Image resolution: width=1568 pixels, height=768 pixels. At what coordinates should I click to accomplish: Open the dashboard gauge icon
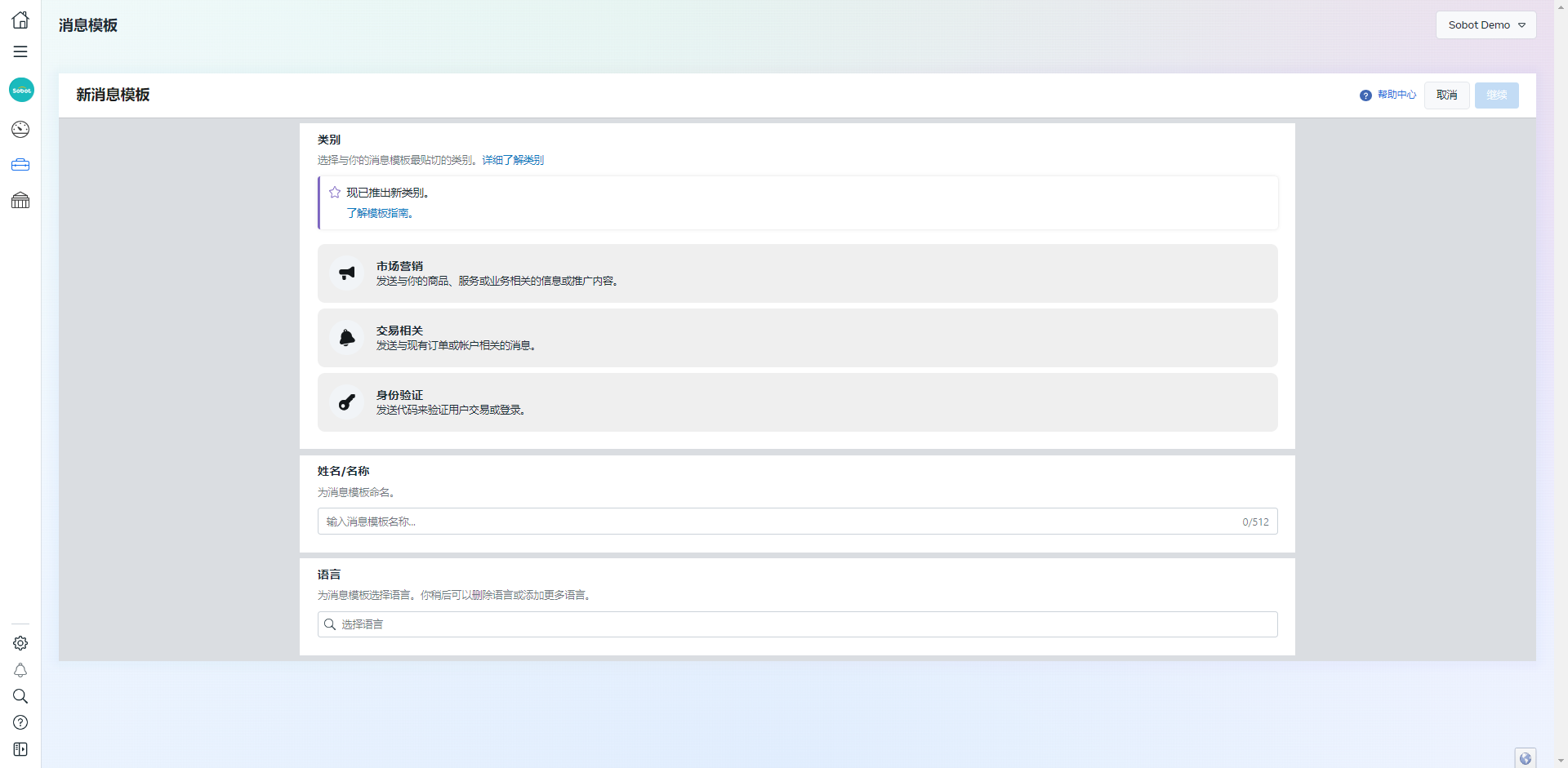point(20,129)
